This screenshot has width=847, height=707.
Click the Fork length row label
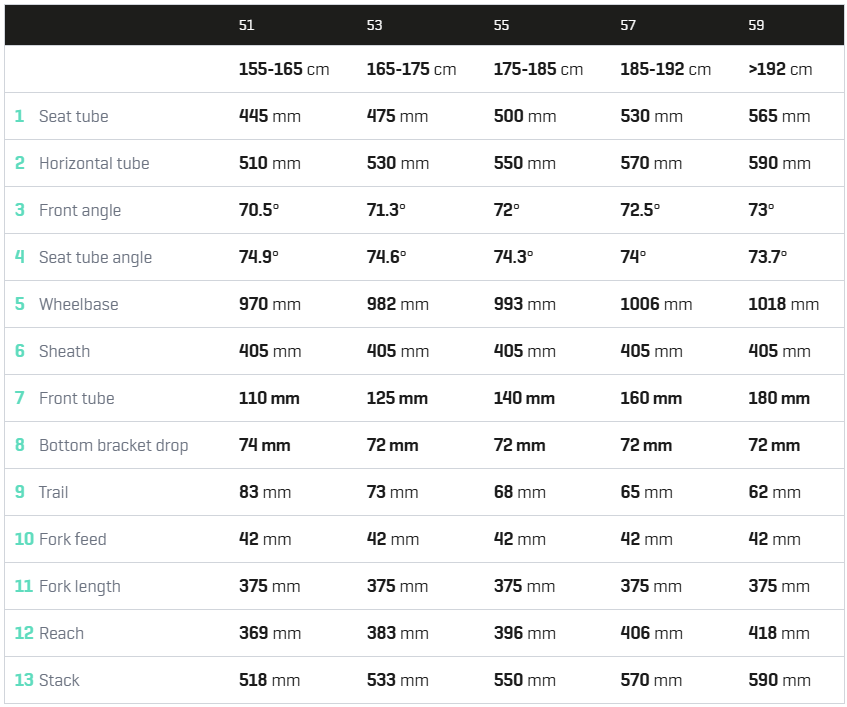coord(80,586)
